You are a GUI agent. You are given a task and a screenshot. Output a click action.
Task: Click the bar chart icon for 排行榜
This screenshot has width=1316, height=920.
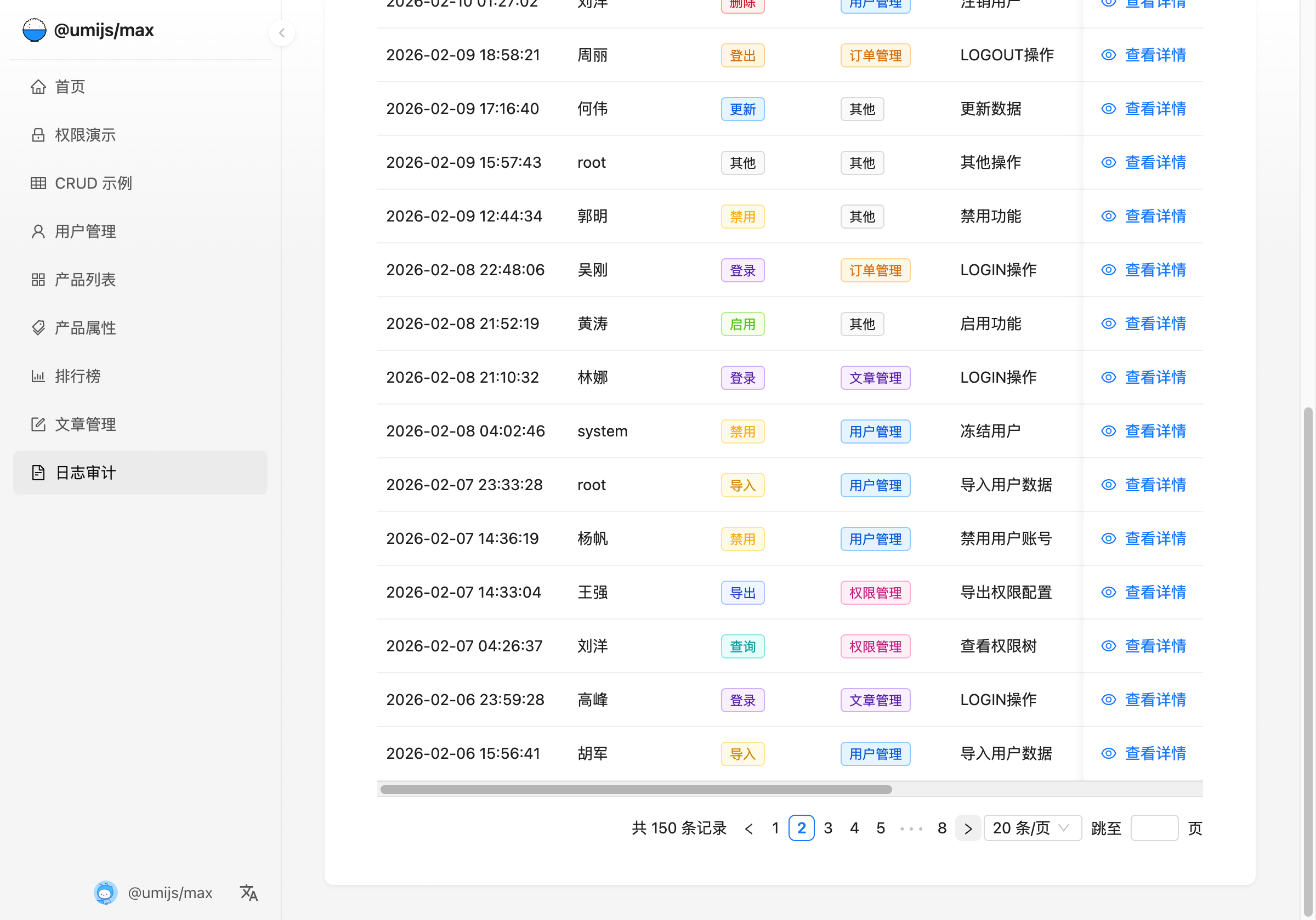tap(38, 376)
